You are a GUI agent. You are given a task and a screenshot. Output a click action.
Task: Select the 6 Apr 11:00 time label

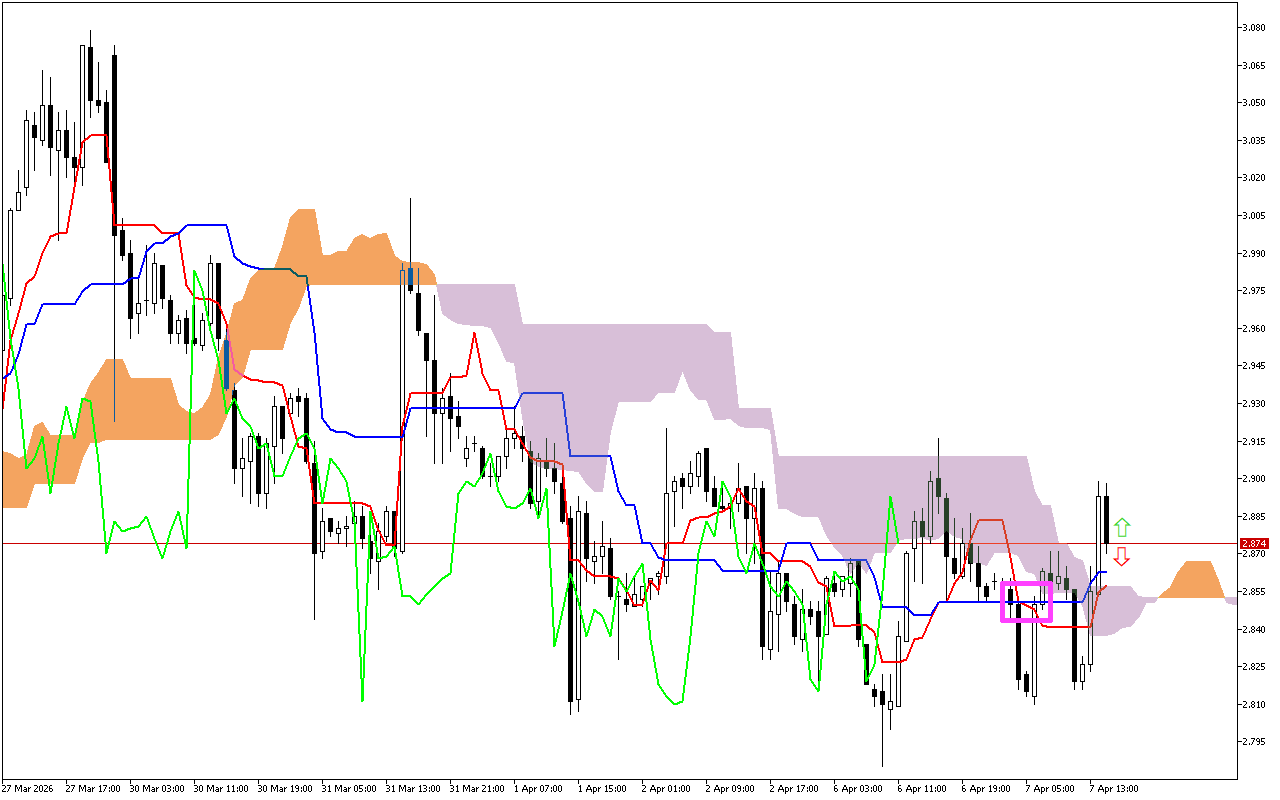923,788
